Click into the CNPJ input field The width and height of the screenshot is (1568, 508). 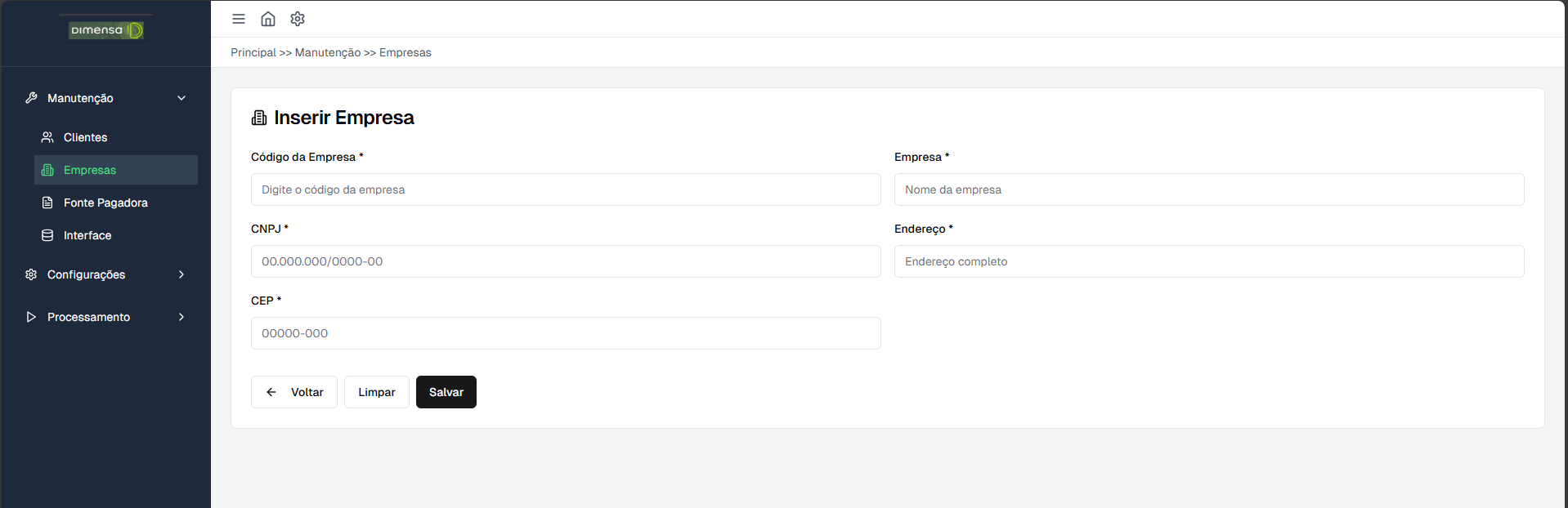point(566,261)
